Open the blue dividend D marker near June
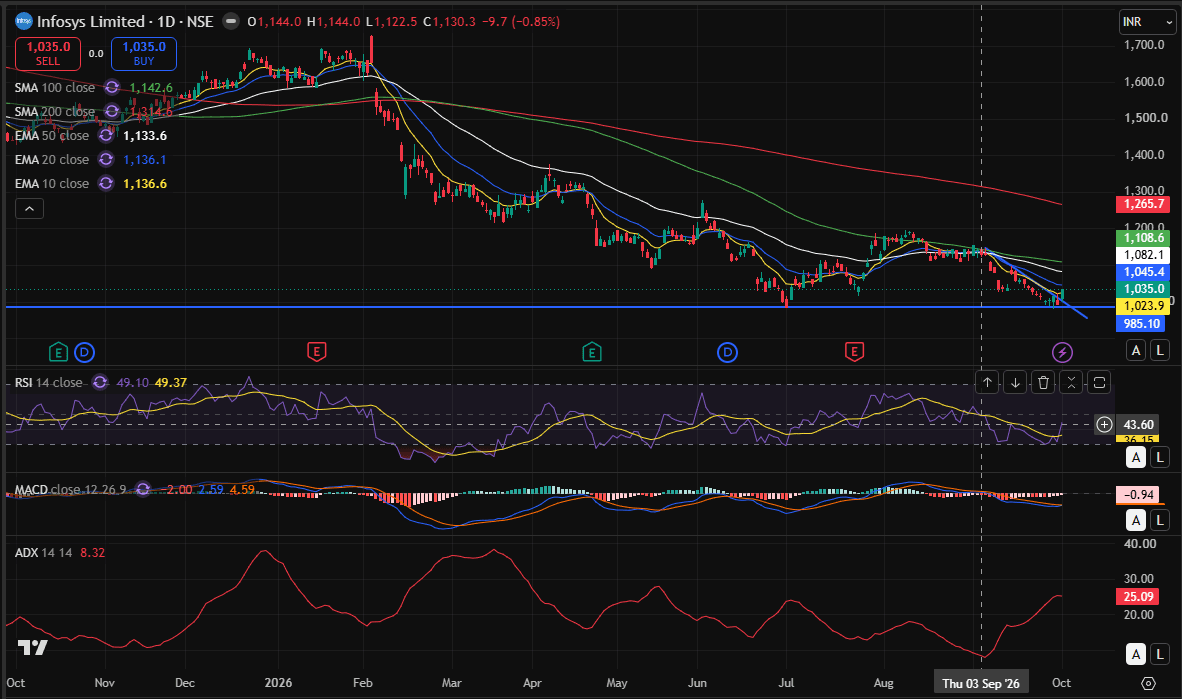This screenshot has width=1182, height=699. (727, 352)
